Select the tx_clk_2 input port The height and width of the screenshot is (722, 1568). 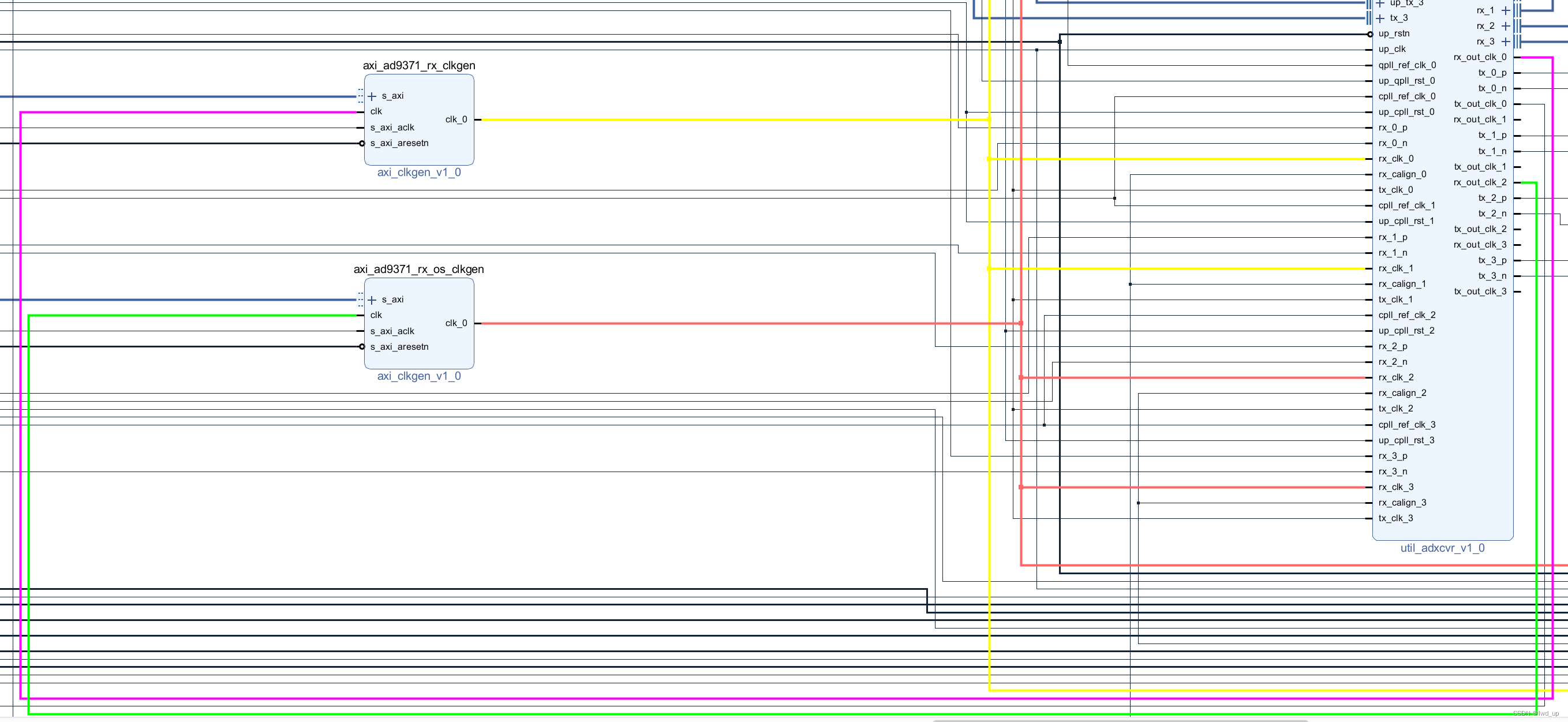(x=1395, y=409)
